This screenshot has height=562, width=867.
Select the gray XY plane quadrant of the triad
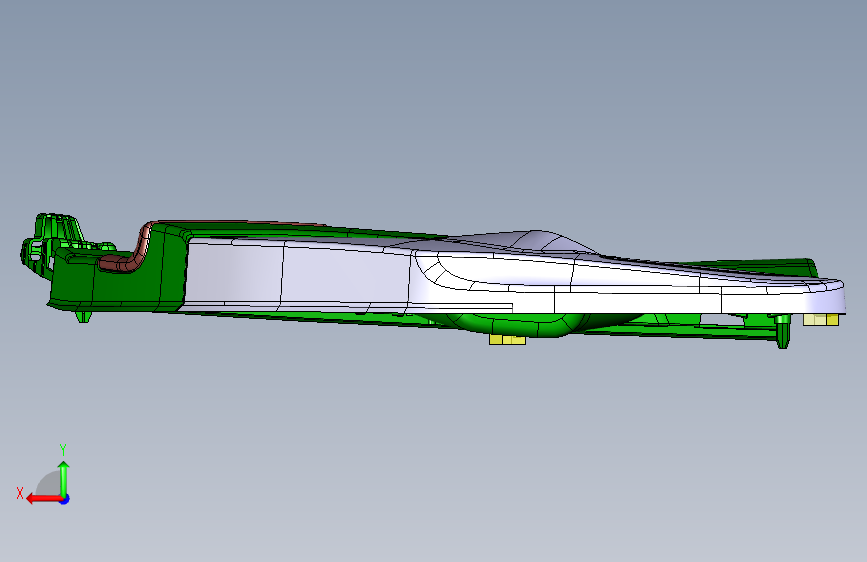[49, 485]
